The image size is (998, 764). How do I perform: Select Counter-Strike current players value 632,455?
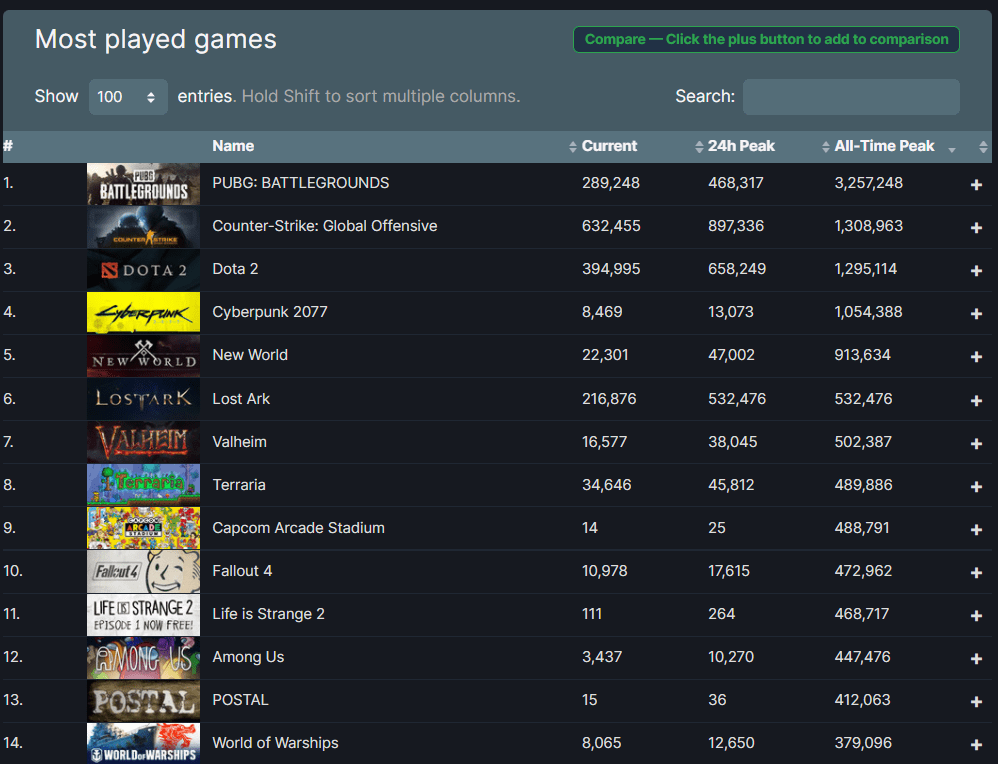click(x=611, y=226)
